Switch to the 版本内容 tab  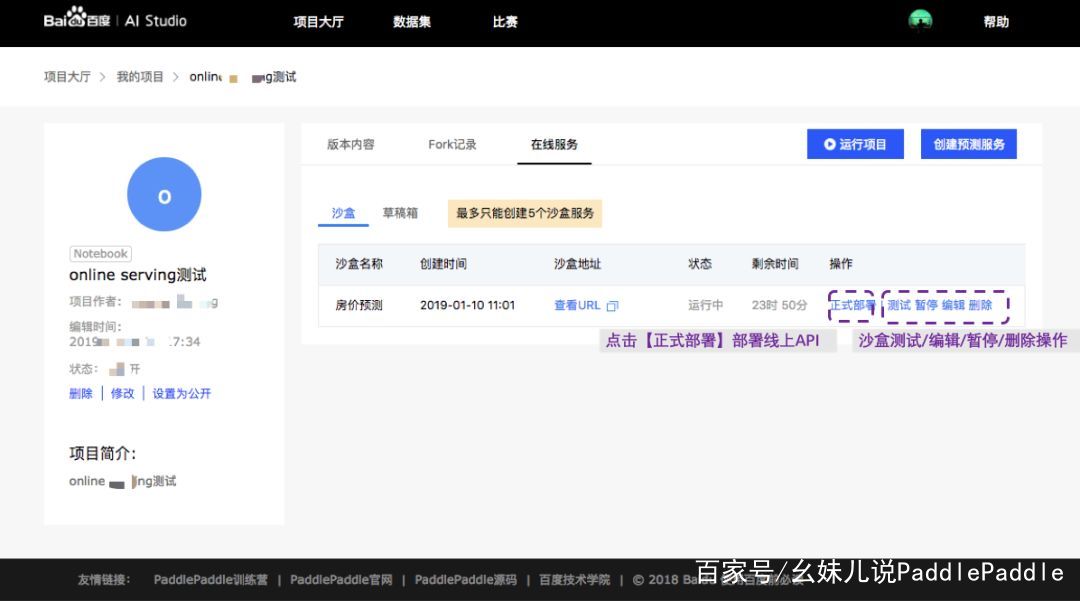click(x=351, y=144)
